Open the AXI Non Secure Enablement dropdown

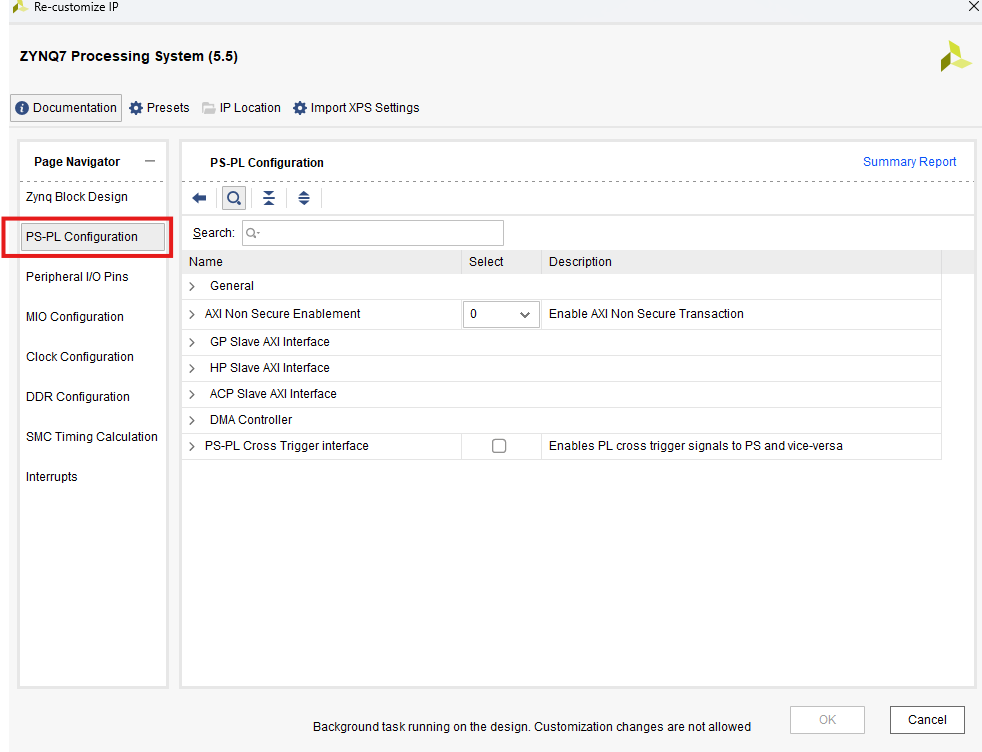(x=501, y=314)
